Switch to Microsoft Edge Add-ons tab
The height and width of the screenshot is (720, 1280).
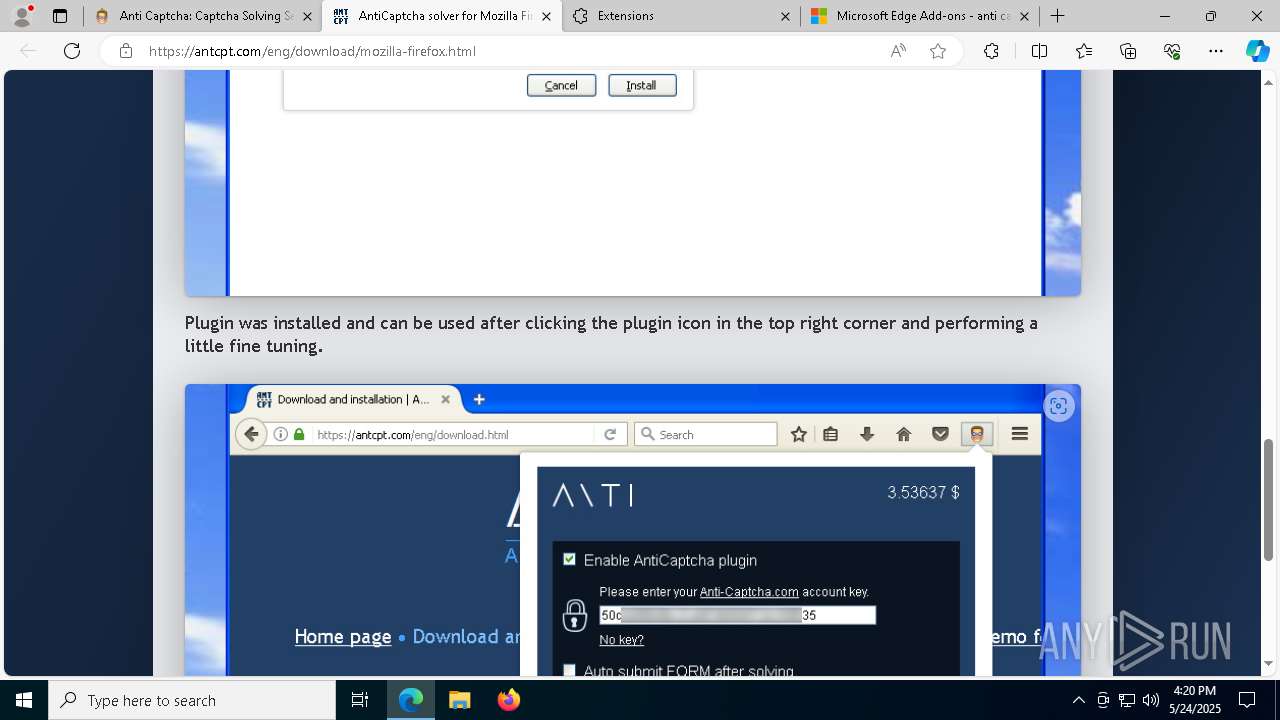point(922,16)
